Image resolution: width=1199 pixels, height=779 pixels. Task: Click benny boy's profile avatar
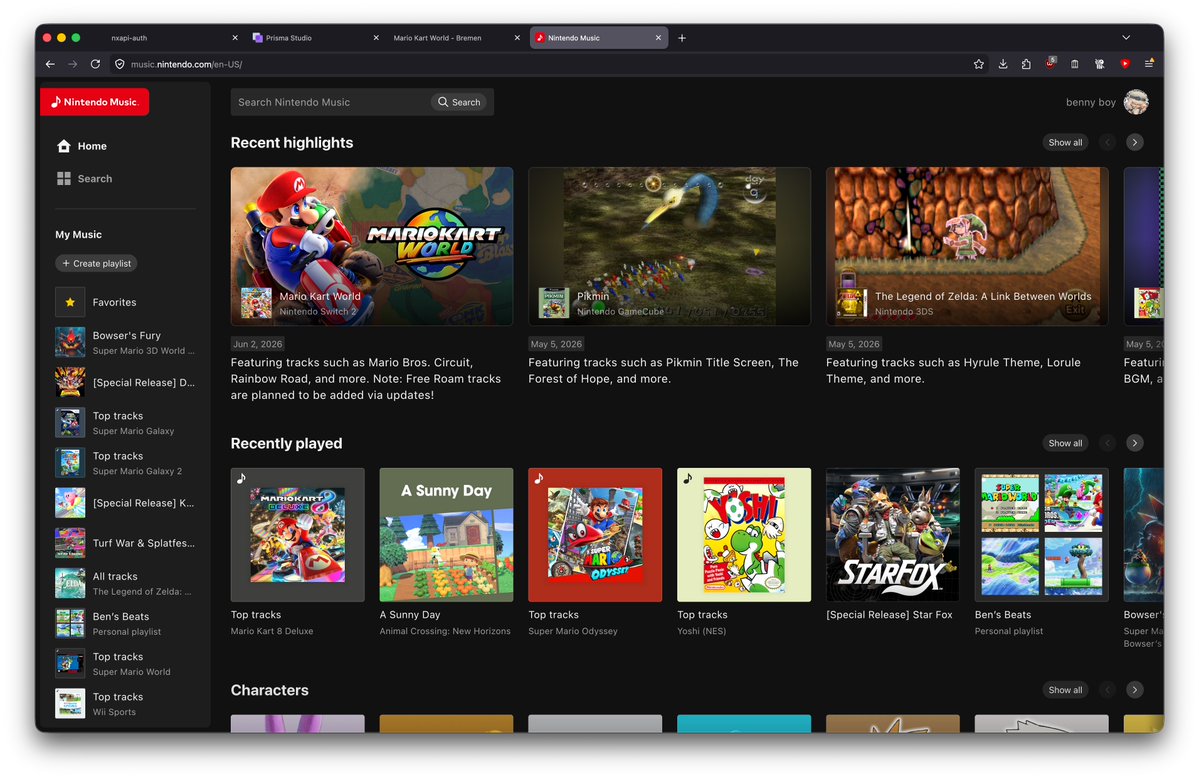[1136, 102]
